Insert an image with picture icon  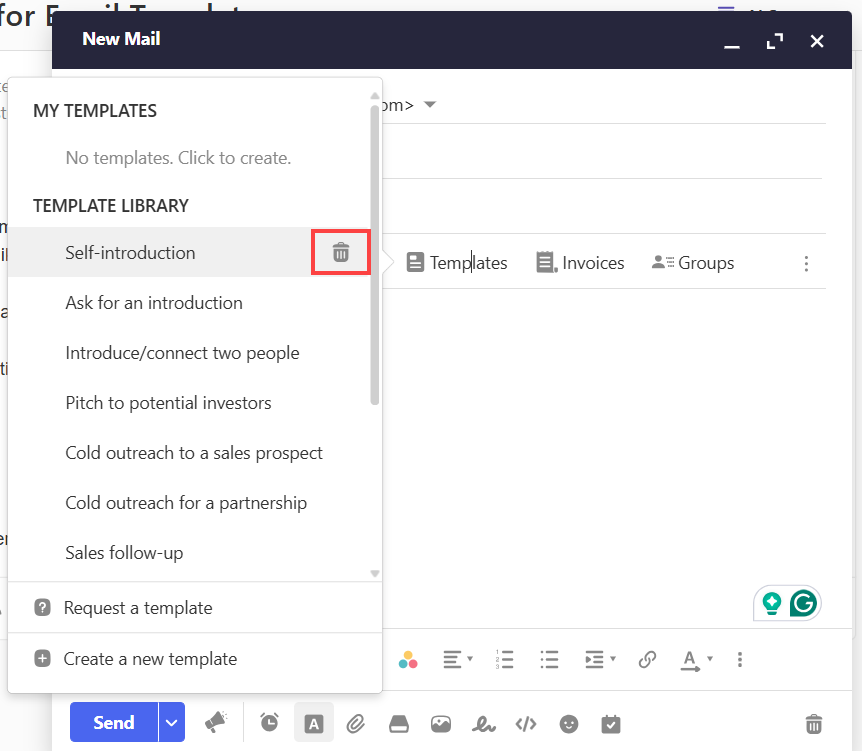[441, 724]
